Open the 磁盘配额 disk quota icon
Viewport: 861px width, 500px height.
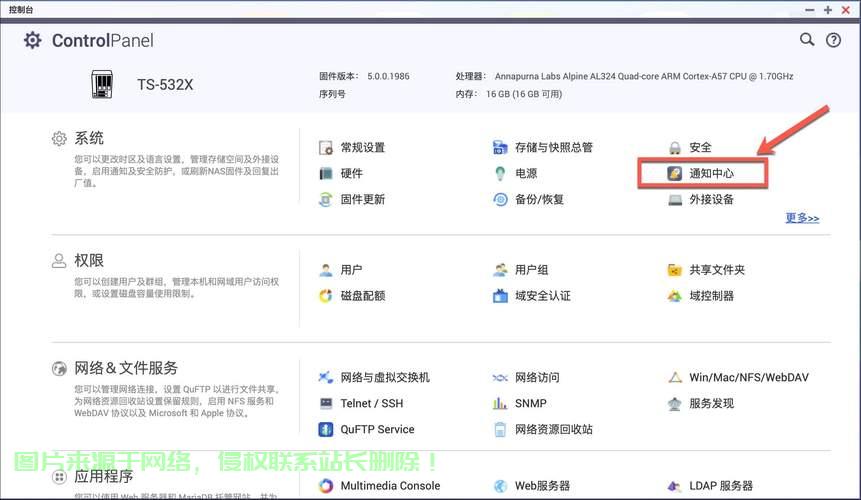pos(326,296)
